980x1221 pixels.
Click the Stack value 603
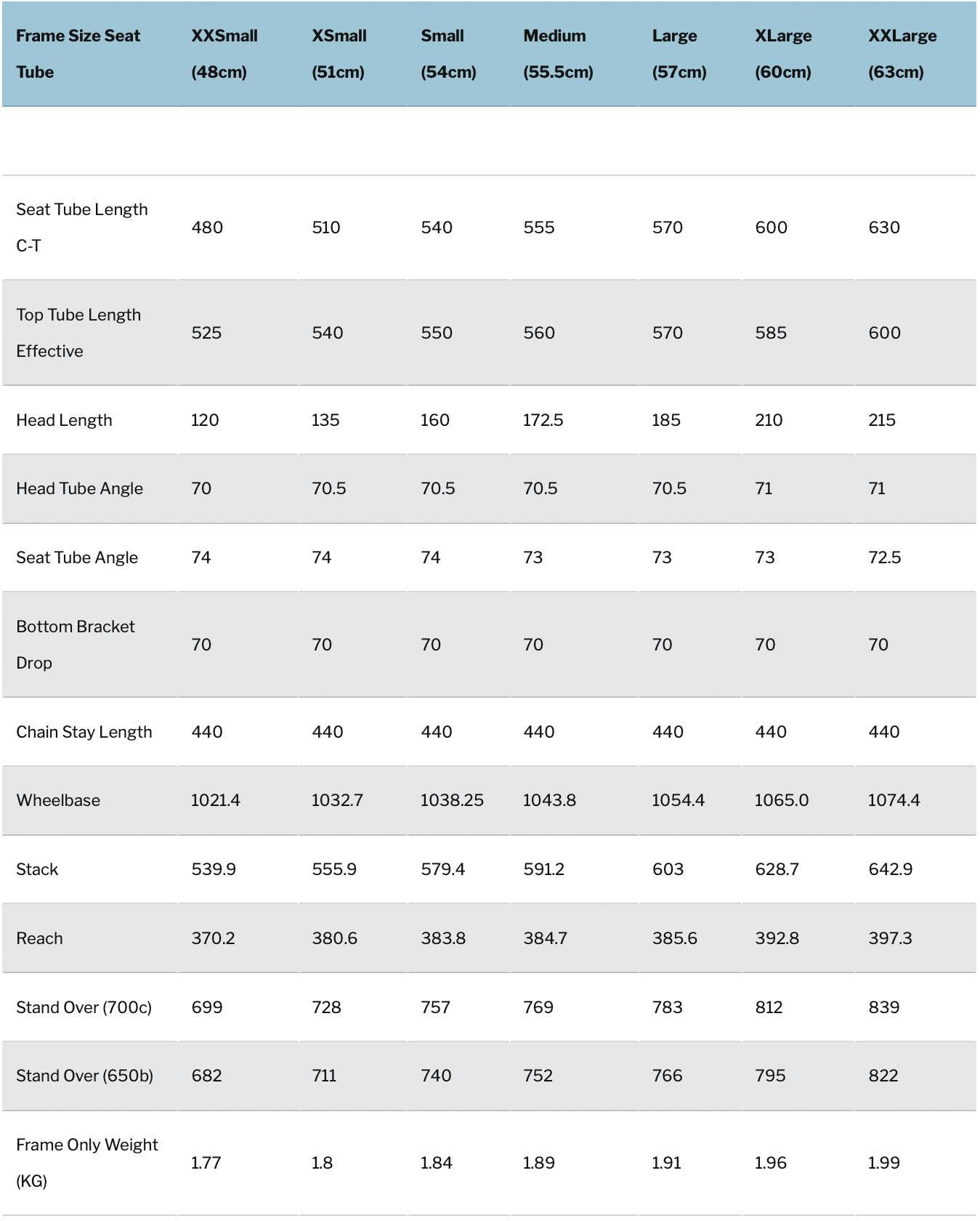pos(668,869)
